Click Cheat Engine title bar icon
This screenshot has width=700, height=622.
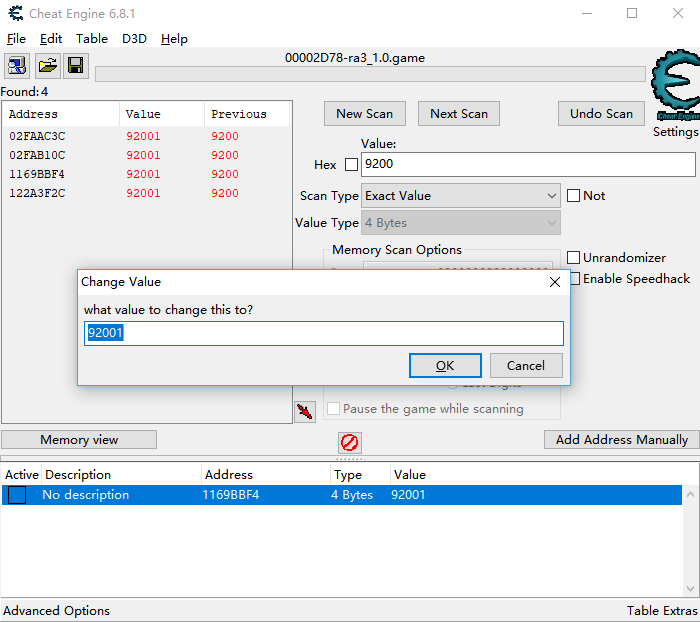pos(16,13)
